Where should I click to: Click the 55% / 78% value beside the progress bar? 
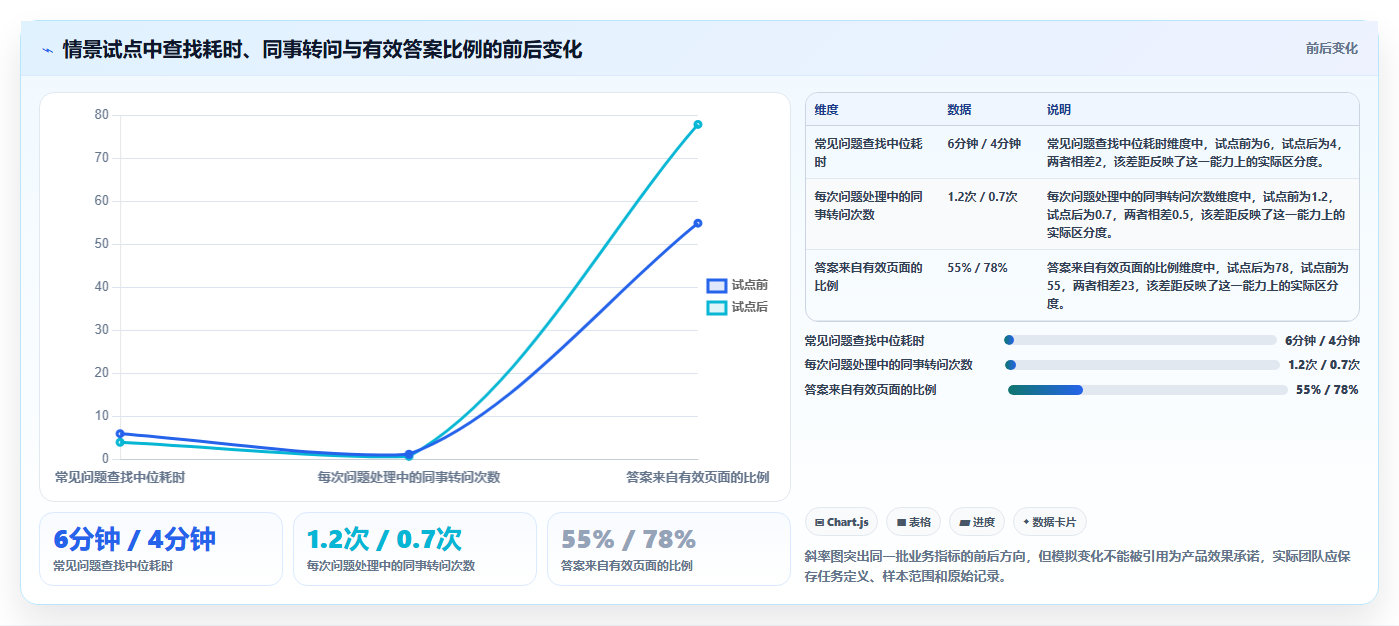(1327, 390)
